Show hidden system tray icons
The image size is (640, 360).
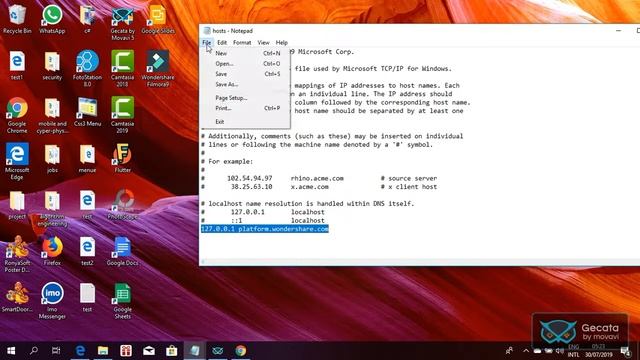tap(526, 351)
